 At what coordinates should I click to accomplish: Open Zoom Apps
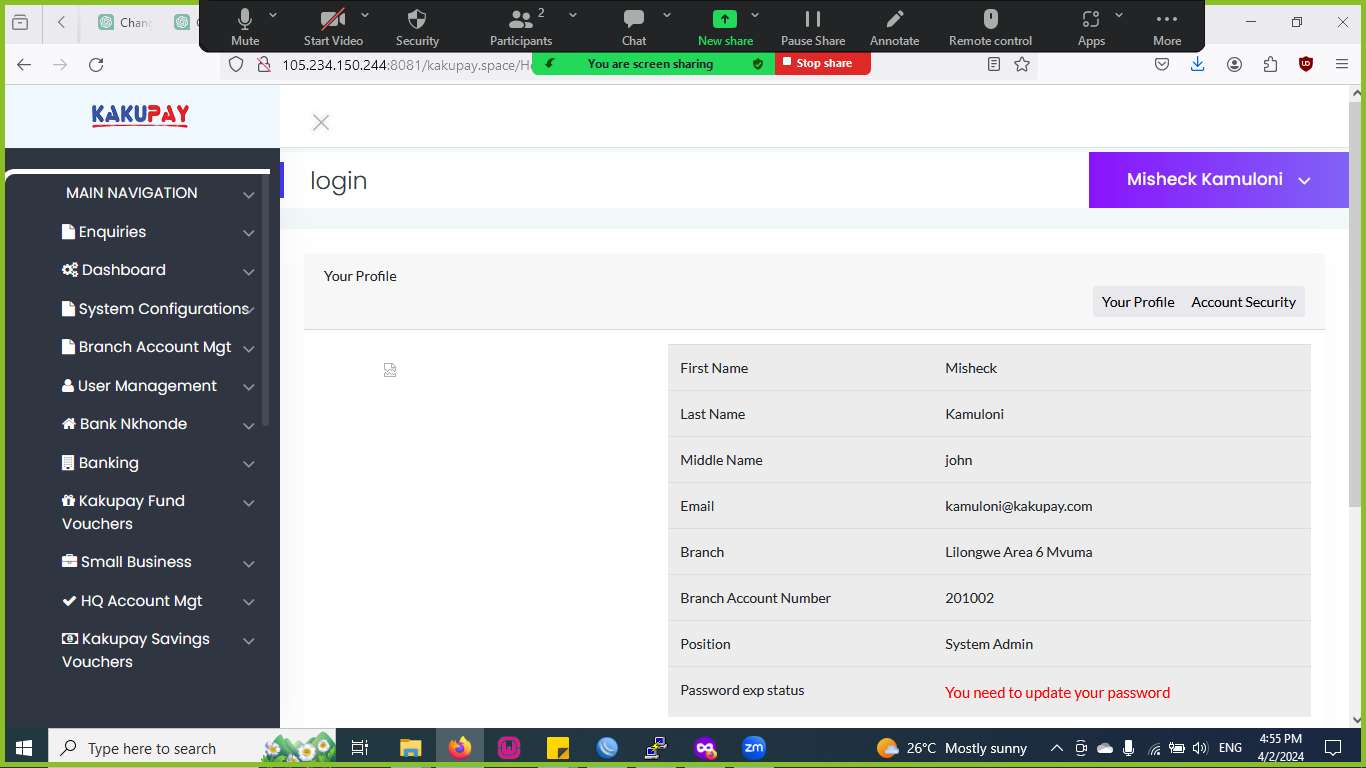click(x=1091, y=27)
